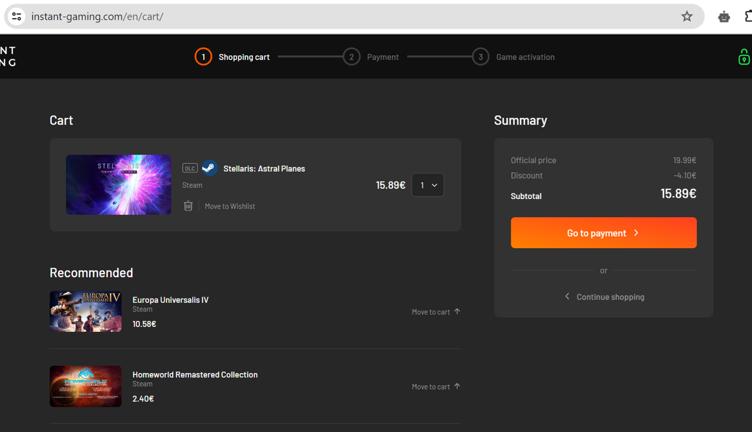Screen dimensions: 752x432
Task: Click the green secure padlock icon
Action: 744,57
